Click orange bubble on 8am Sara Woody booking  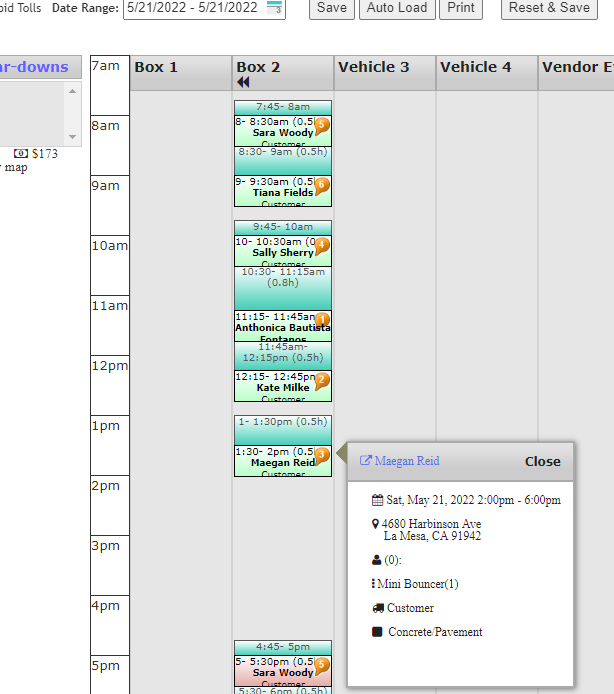(x=322, y=126)
